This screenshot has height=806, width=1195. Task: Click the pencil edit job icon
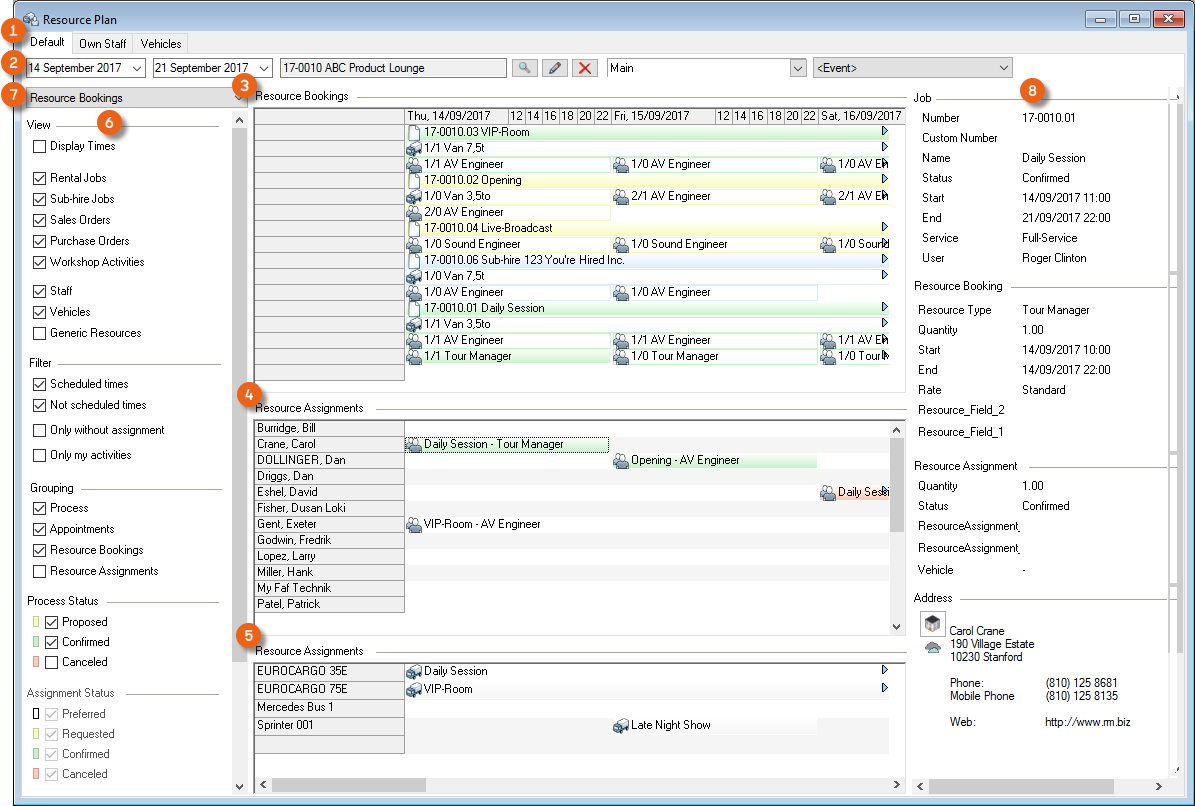coord(555,68)
